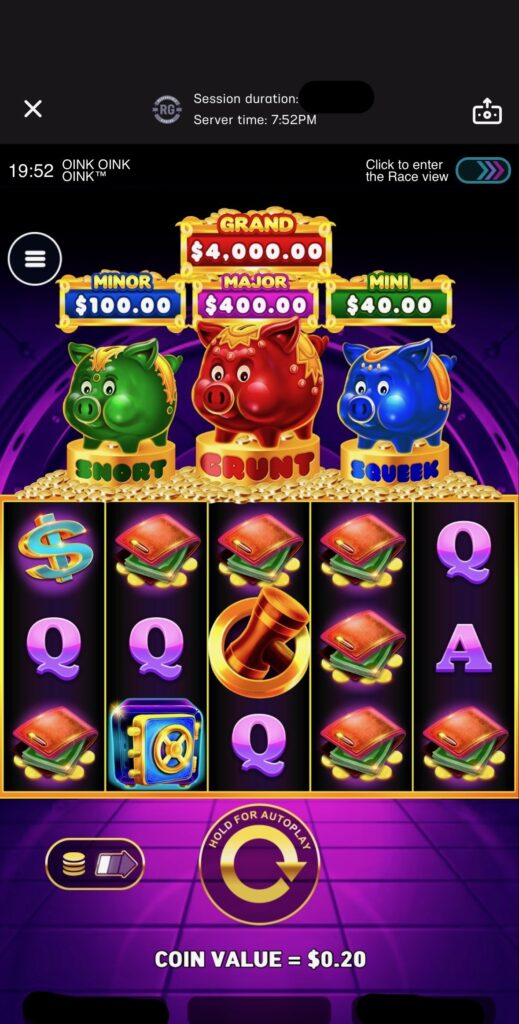Close the game with the X icon
This screenshot has height=1024, width=519.
pyautogui.click(x=33, y=109)
